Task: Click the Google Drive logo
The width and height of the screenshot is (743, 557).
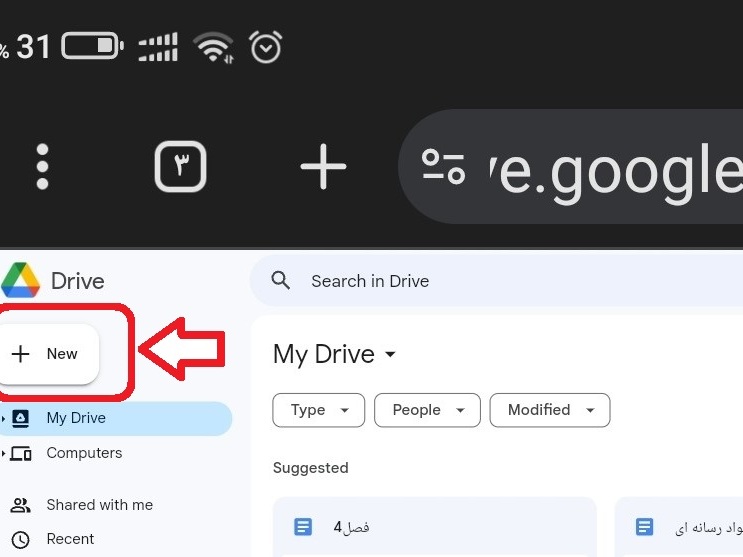Action: tap(20, 280)
